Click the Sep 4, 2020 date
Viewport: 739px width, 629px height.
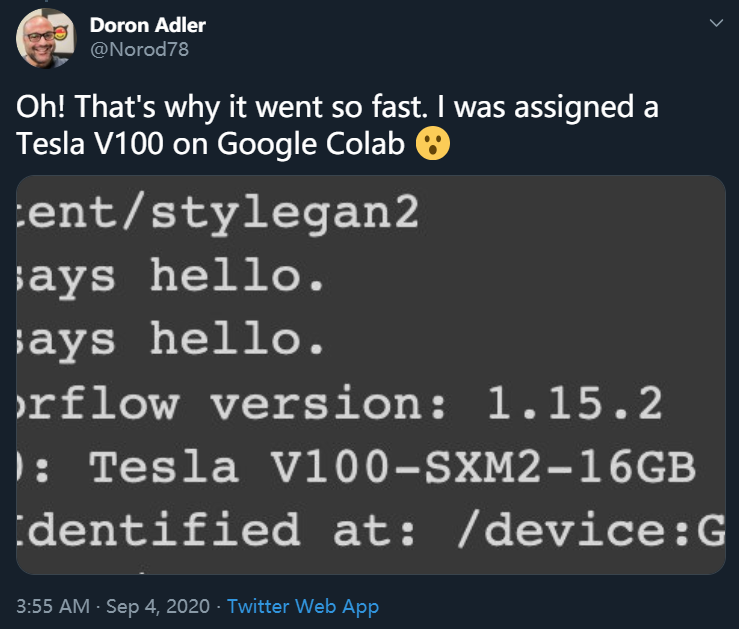[x=156, y=606]
